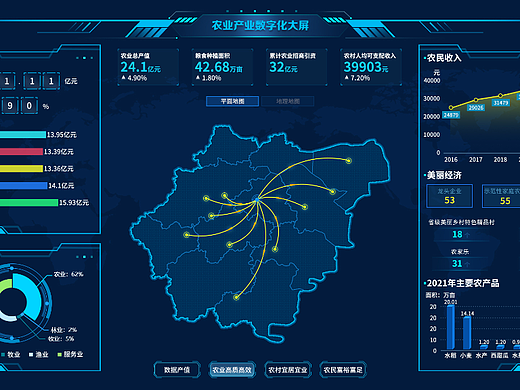Click the 示范性家庭农场 55 card
Screen dimensions: 520x390
tap(501, 196)
